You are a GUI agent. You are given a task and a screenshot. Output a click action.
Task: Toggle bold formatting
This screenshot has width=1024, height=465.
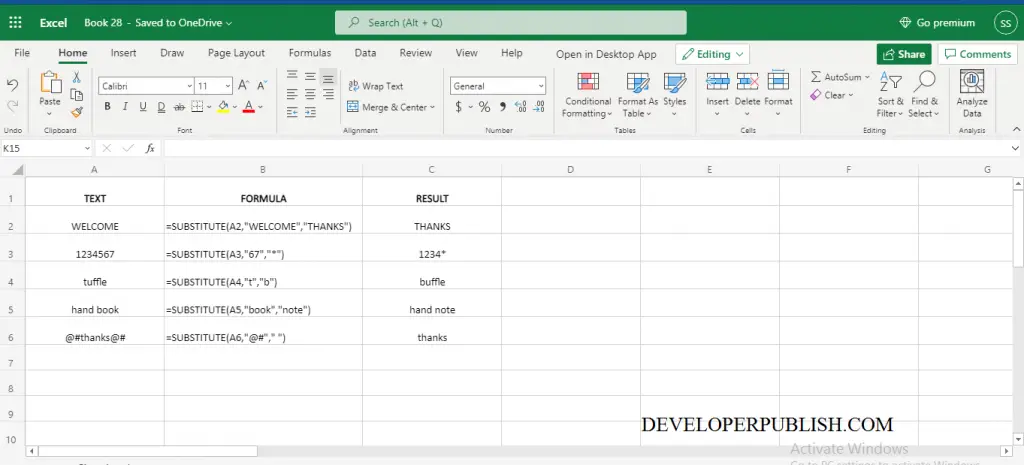pyautogui.click(x=107, y=106)
